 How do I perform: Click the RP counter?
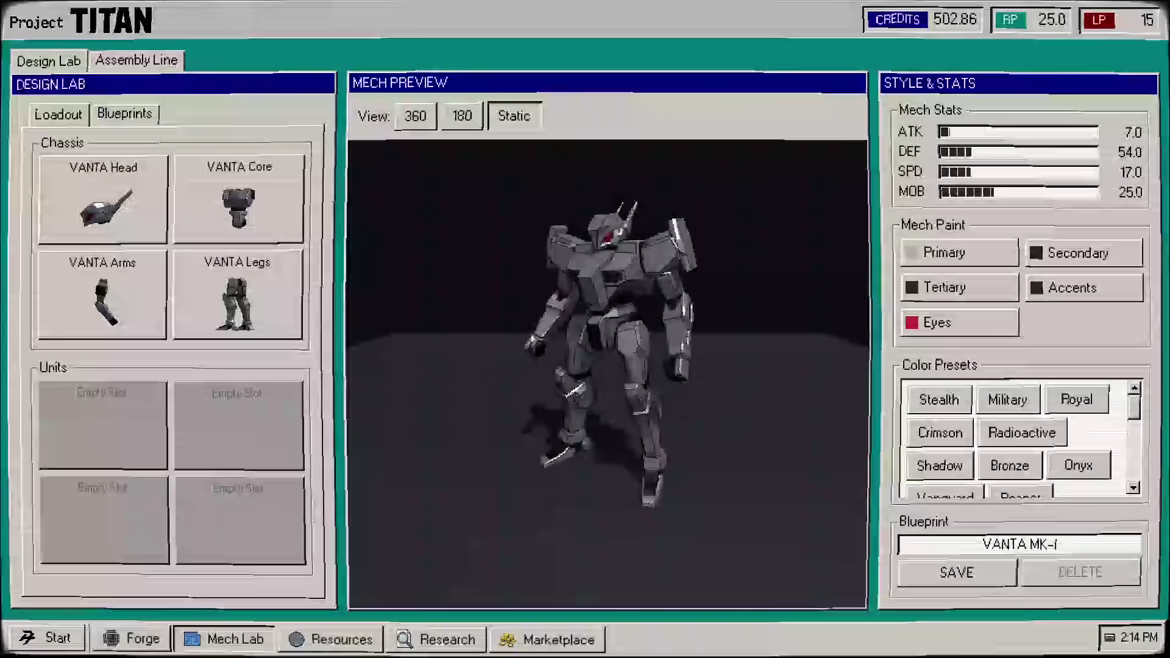(1032, 19)
